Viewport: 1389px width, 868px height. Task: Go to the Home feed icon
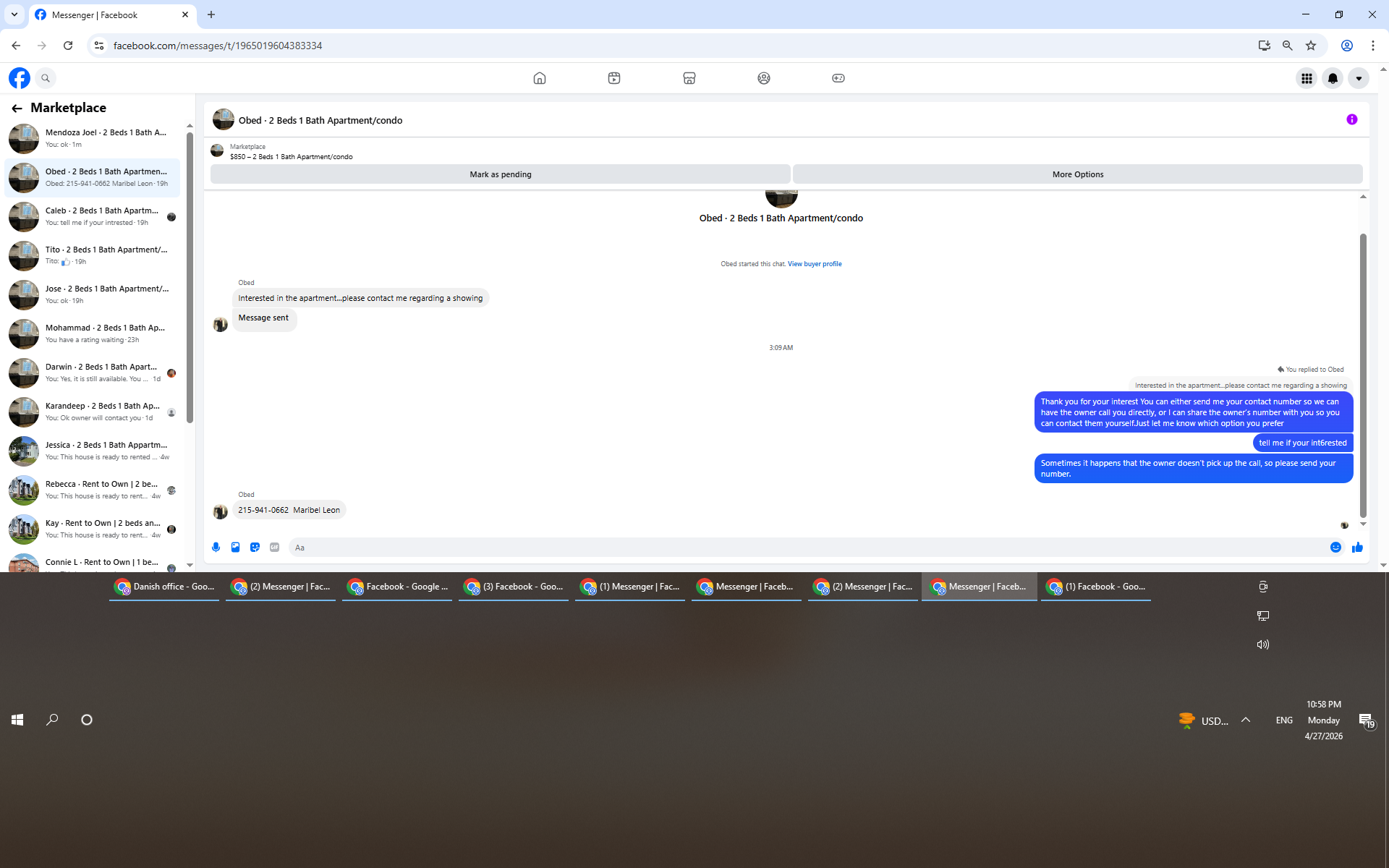(540, 78)
